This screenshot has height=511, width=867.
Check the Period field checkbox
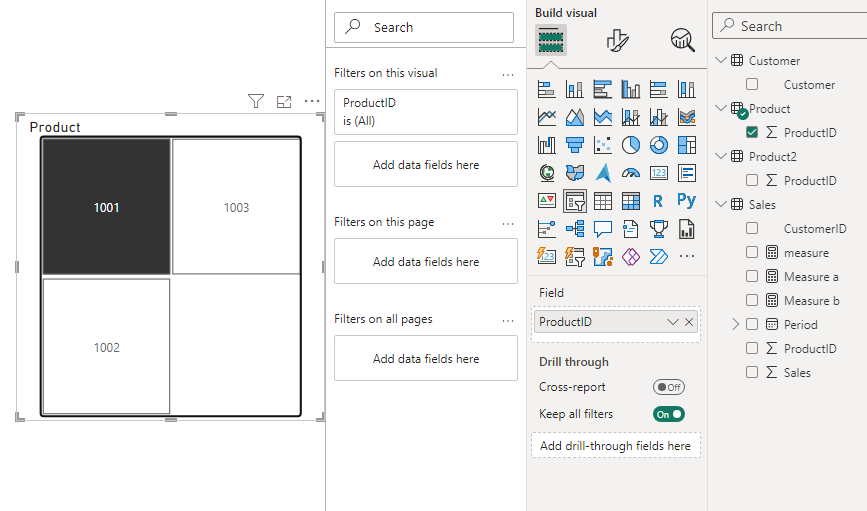(x=752, y=324)
